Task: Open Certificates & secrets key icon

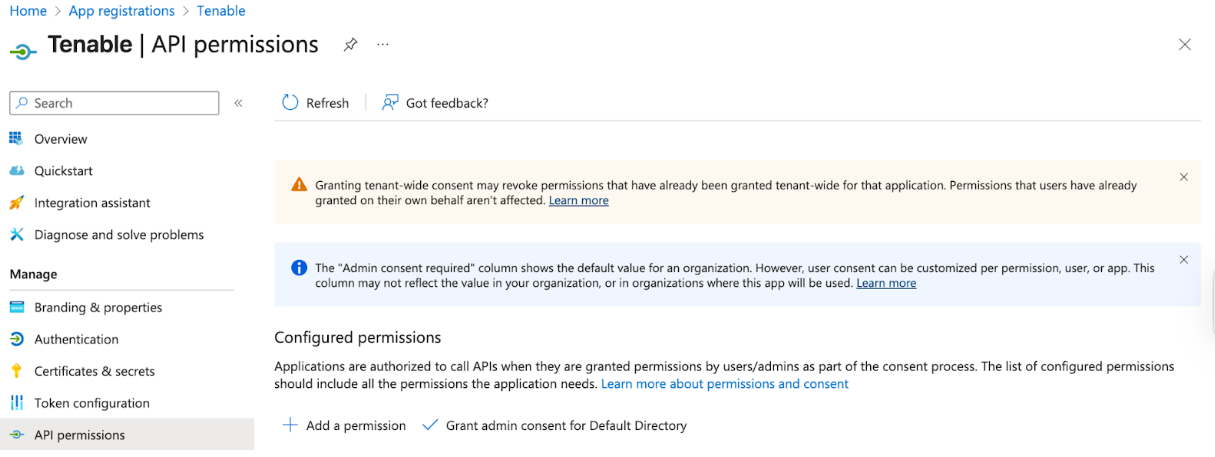Action: point(16,372)
